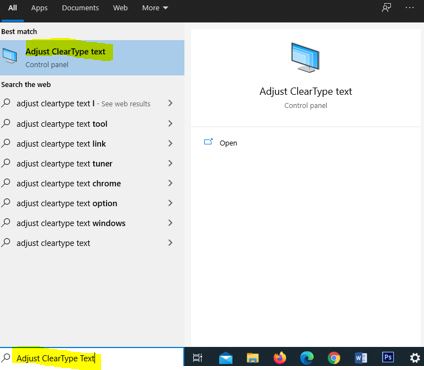Image resolution: width=424 pixels, height=370 pixels.
Task: Switch to the Apps tab
Action: (39, 8)
